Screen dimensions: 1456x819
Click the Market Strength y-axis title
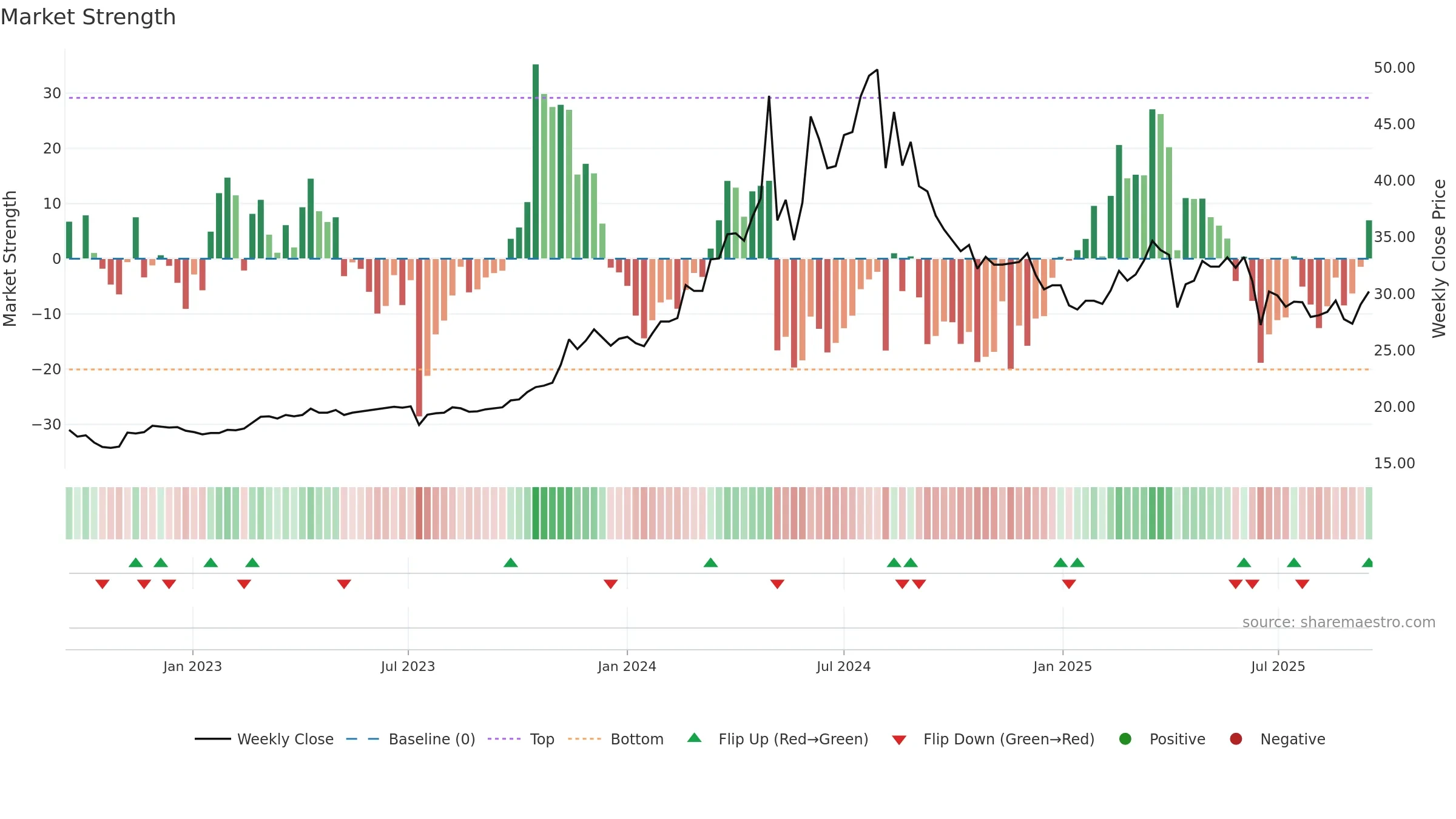(10, 258)
